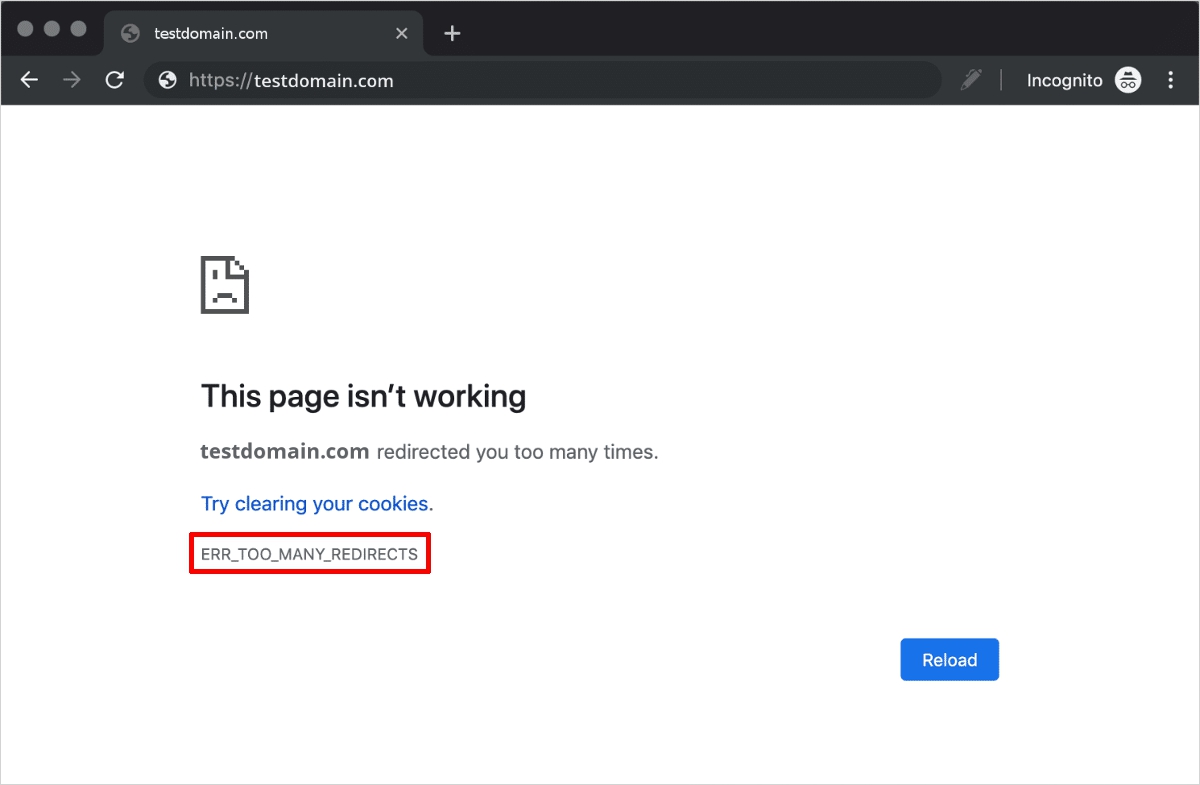Screen dimensions: 1200x785
Task: Go back with the back arrow
Action: coord(29,80)
